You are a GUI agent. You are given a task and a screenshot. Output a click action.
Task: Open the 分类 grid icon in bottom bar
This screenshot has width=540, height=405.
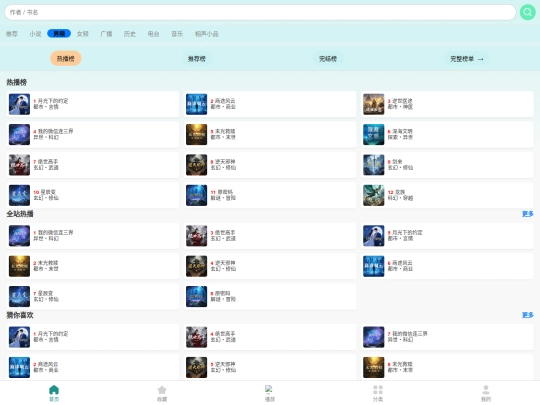(378, 390)
